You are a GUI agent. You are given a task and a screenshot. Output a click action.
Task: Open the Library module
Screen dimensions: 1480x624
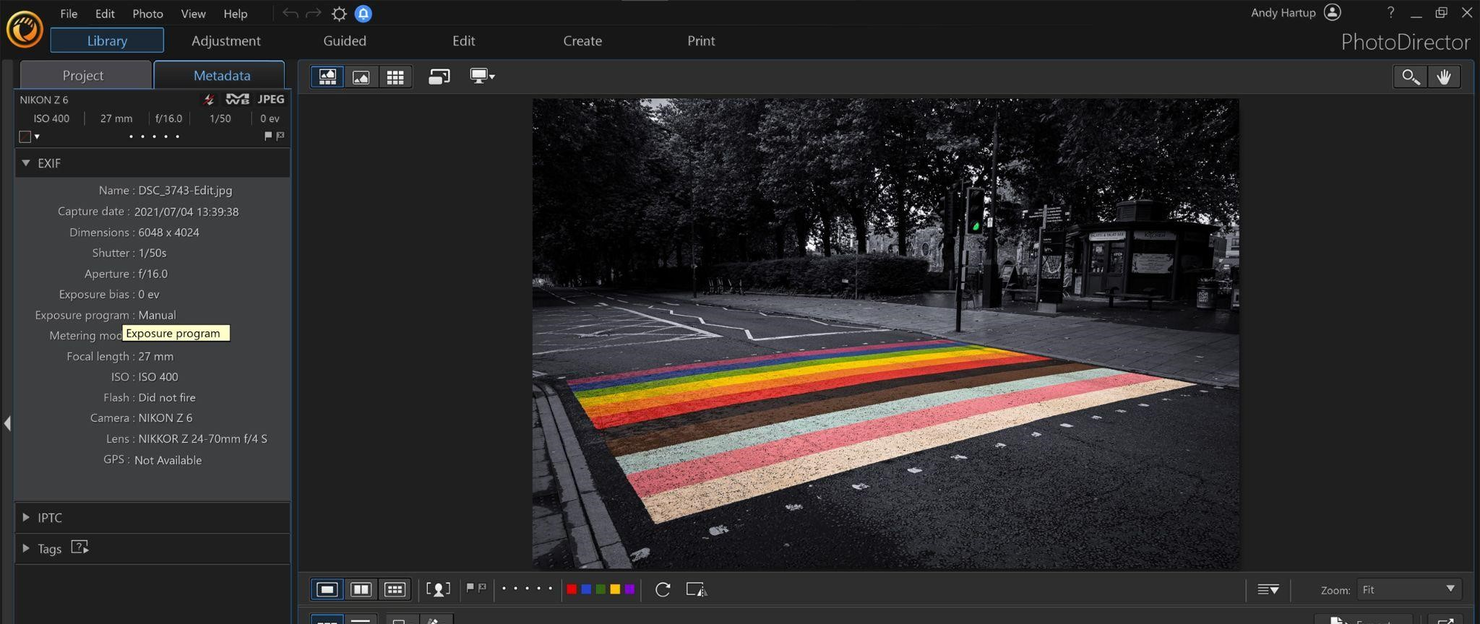107,41
